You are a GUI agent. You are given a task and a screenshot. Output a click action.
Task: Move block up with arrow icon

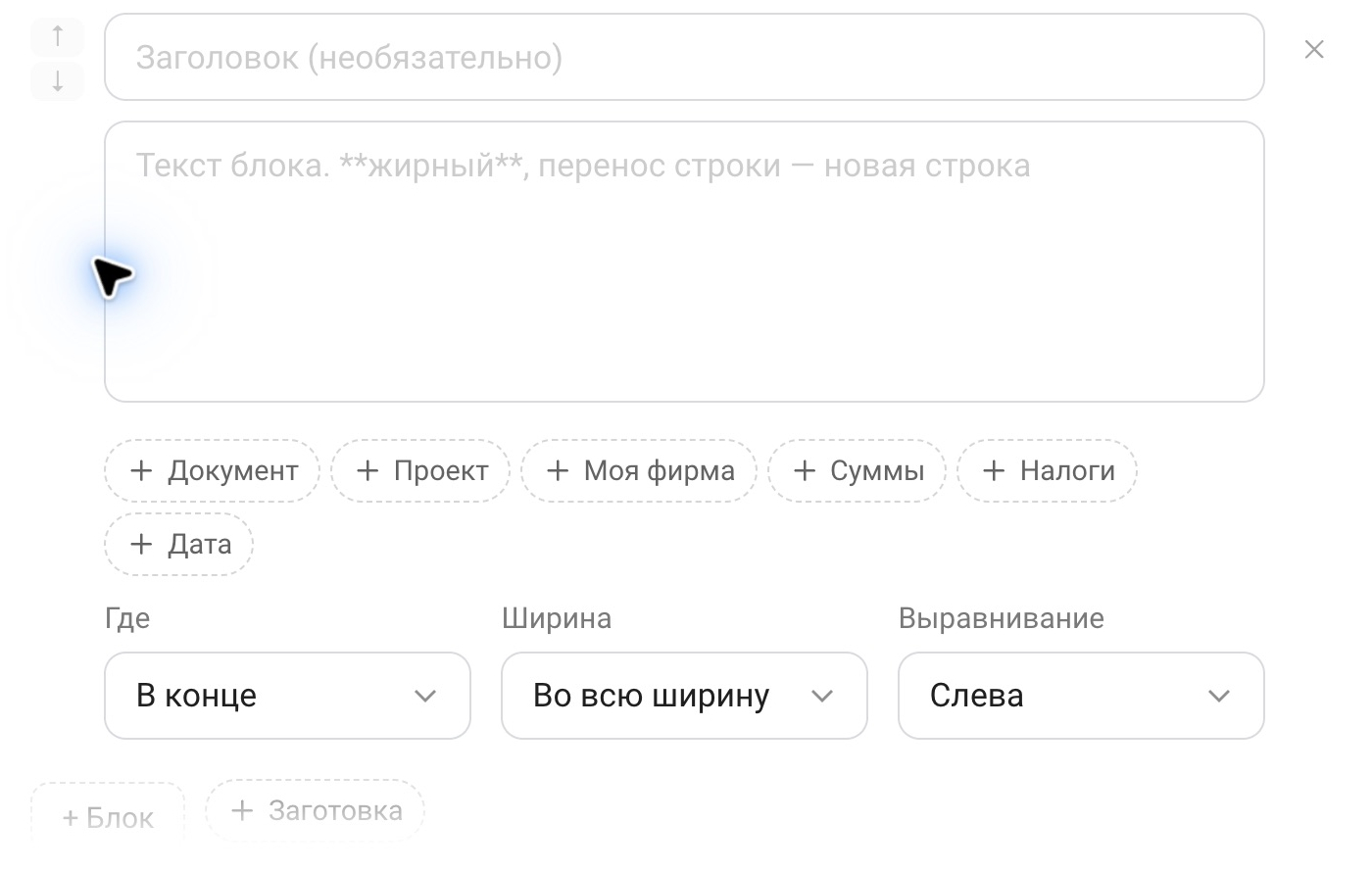point(58,36)
